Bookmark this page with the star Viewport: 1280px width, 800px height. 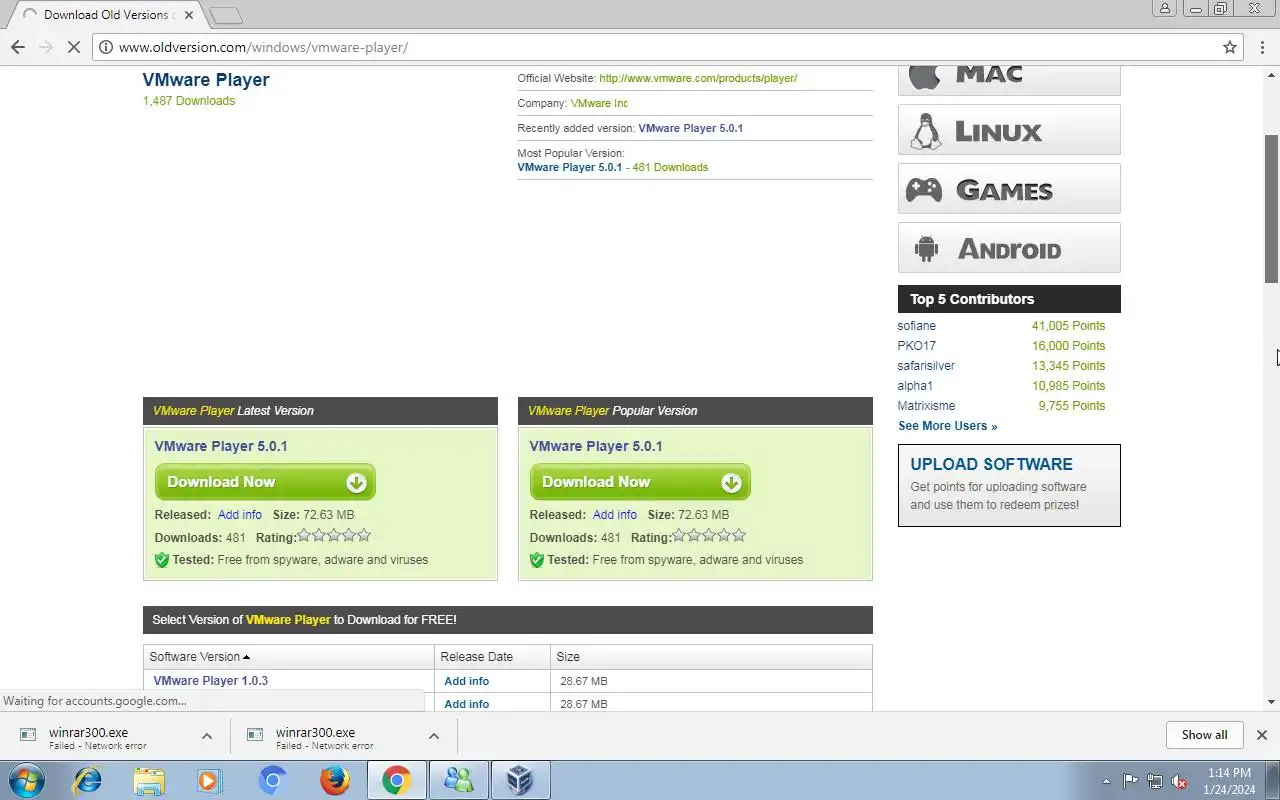tap(1230, 47)
